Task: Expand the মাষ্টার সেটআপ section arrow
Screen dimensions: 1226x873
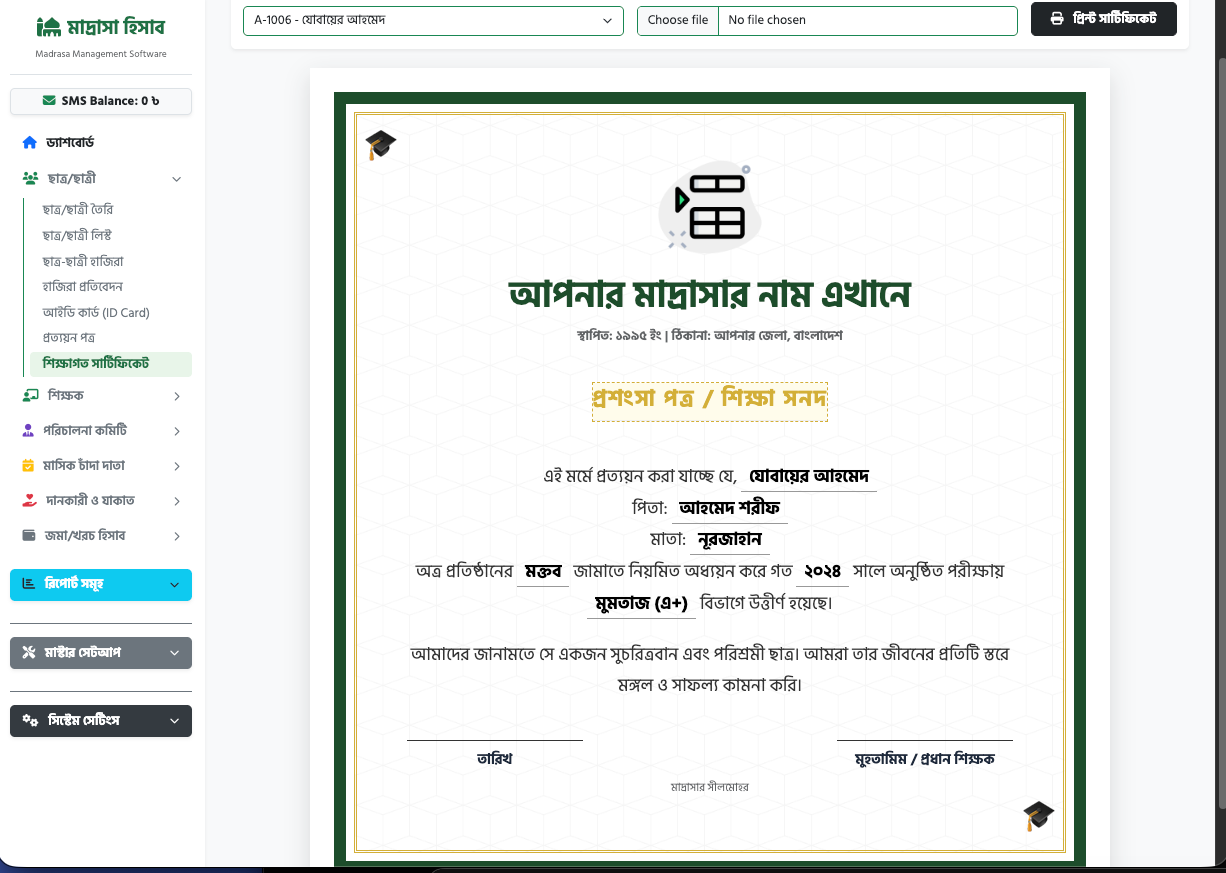Action: (175, 653)
